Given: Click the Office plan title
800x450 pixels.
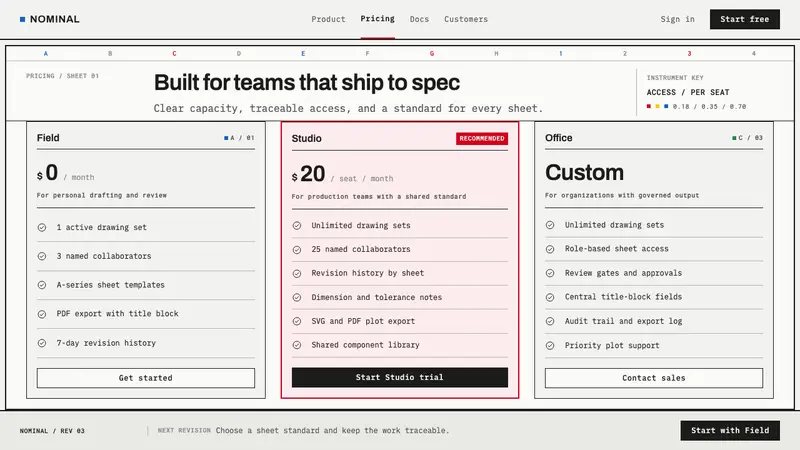Looking at the screenshot, I should point(559,138).
